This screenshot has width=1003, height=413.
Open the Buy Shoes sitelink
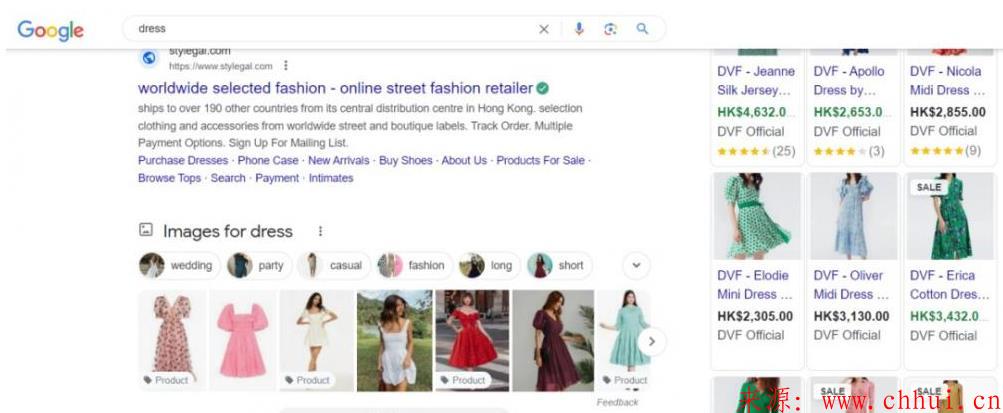pyautogui.click(x=406, y=160)
